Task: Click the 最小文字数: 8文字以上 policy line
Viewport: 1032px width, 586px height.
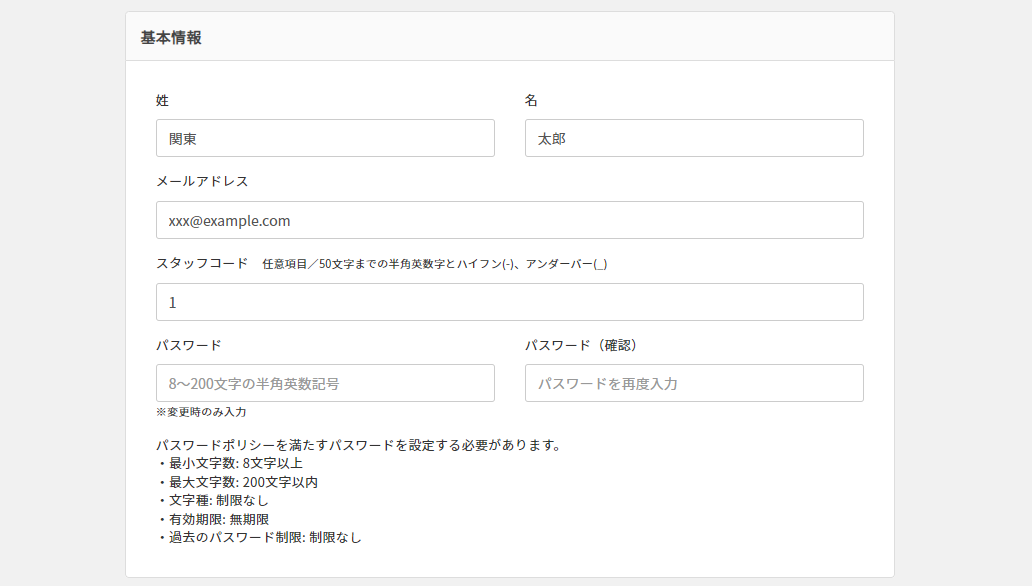Action: click(229, 463)
